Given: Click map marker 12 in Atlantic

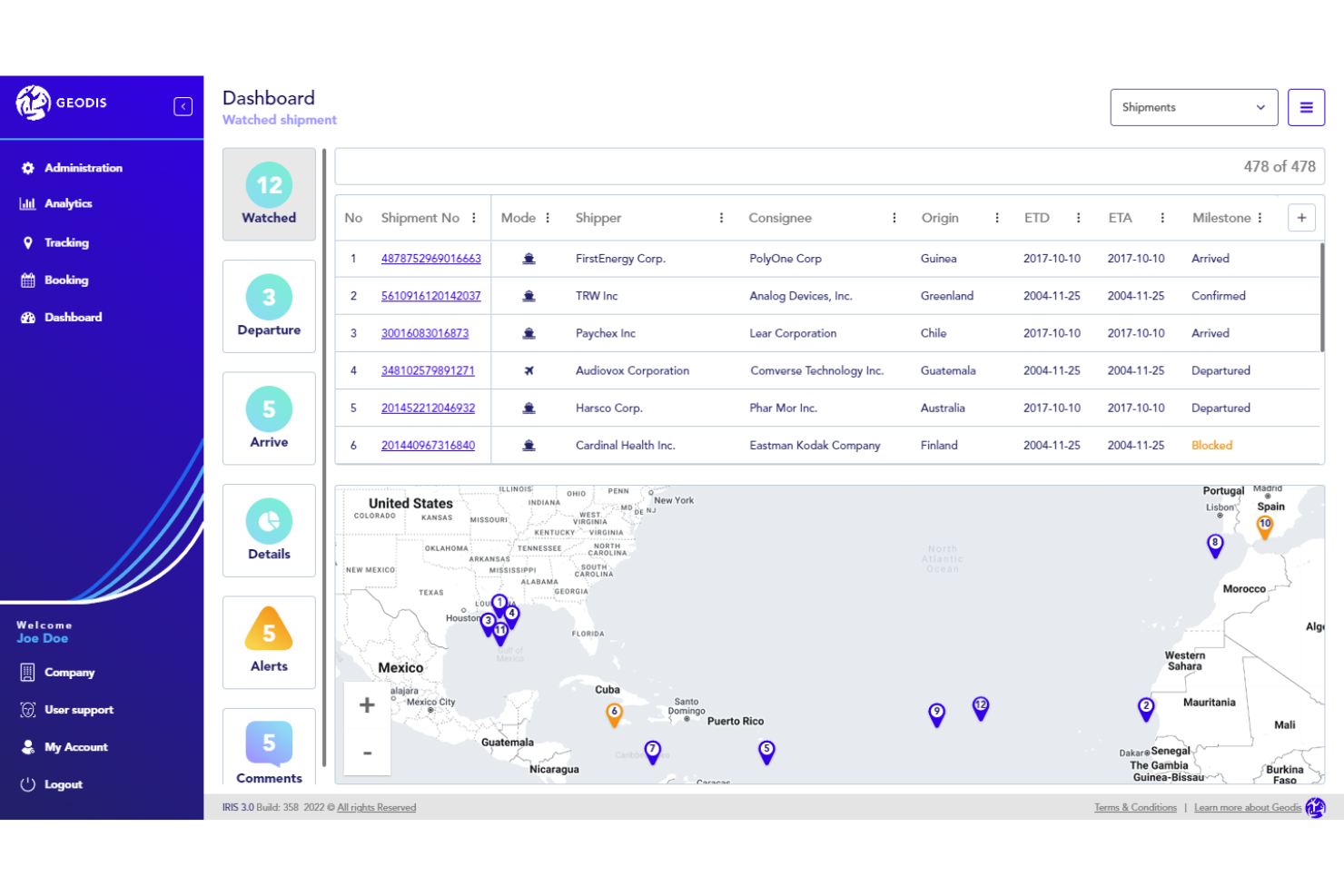Looking at the screenshot, I should tap(981, 708).
